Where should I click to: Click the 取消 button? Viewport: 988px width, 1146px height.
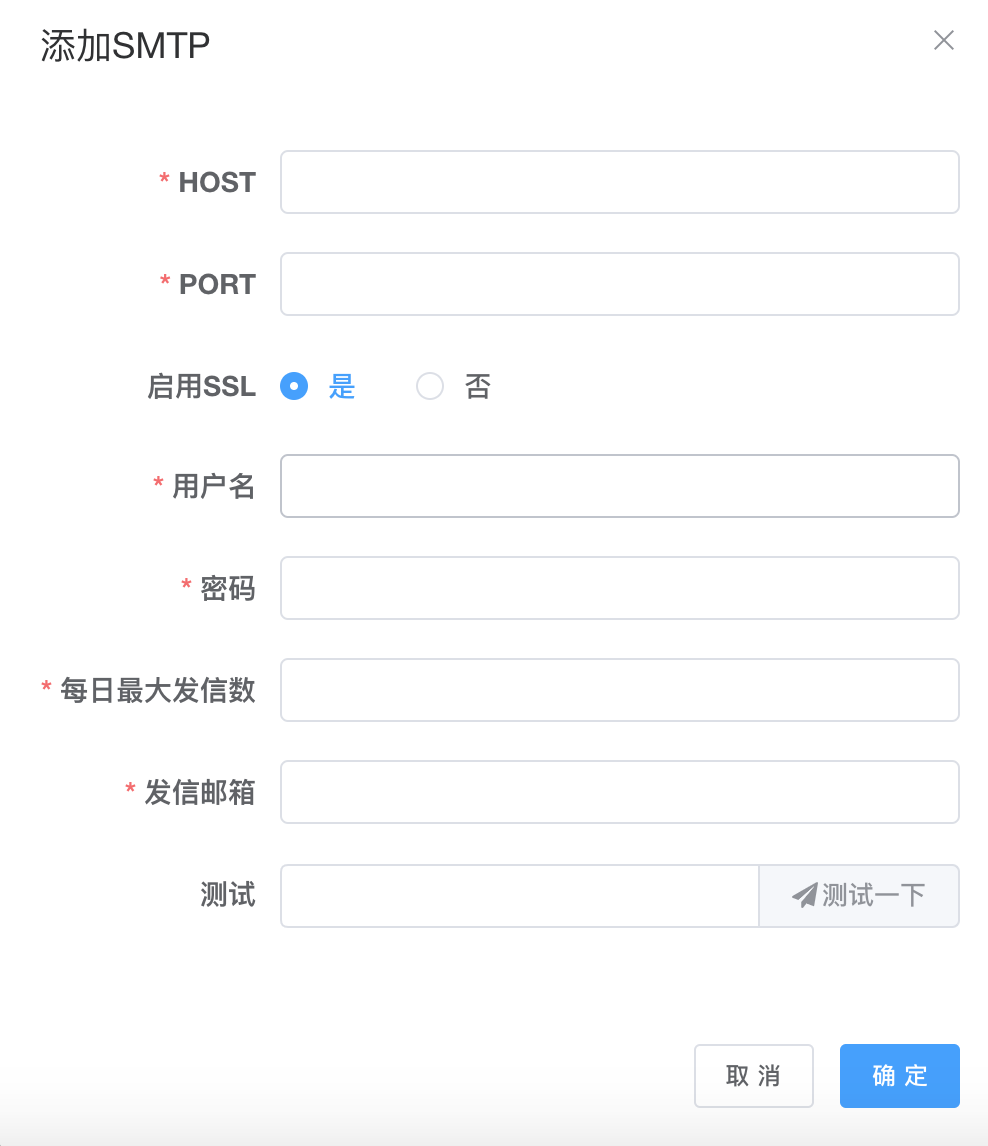pyautogui.click(x=753, y=1076)
